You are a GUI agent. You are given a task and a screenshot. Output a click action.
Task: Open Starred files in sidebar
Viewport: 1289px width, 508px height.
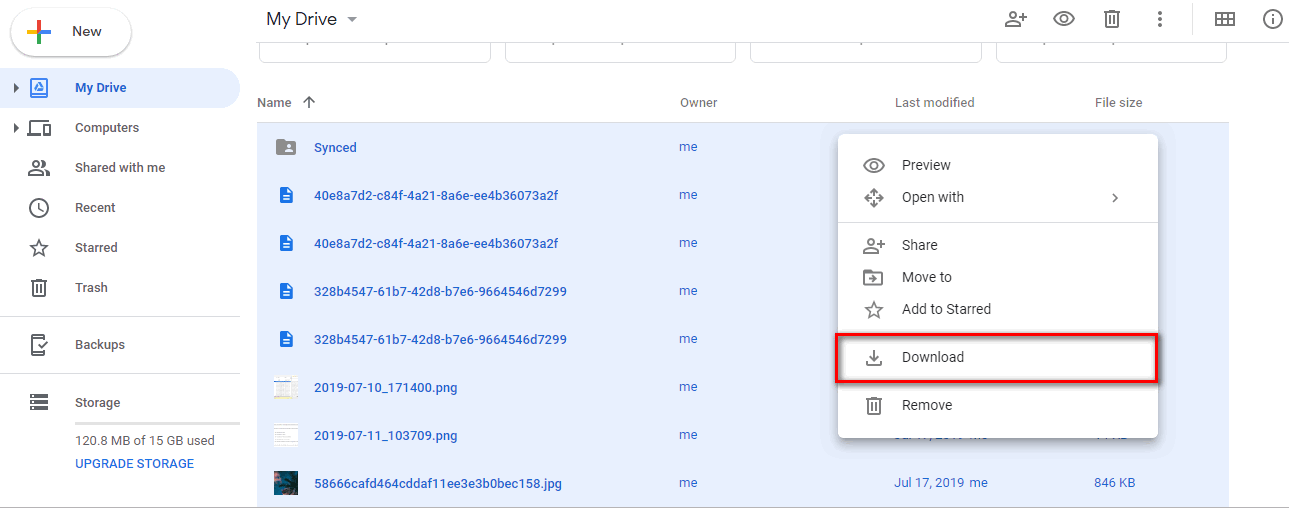coord(96,248)
